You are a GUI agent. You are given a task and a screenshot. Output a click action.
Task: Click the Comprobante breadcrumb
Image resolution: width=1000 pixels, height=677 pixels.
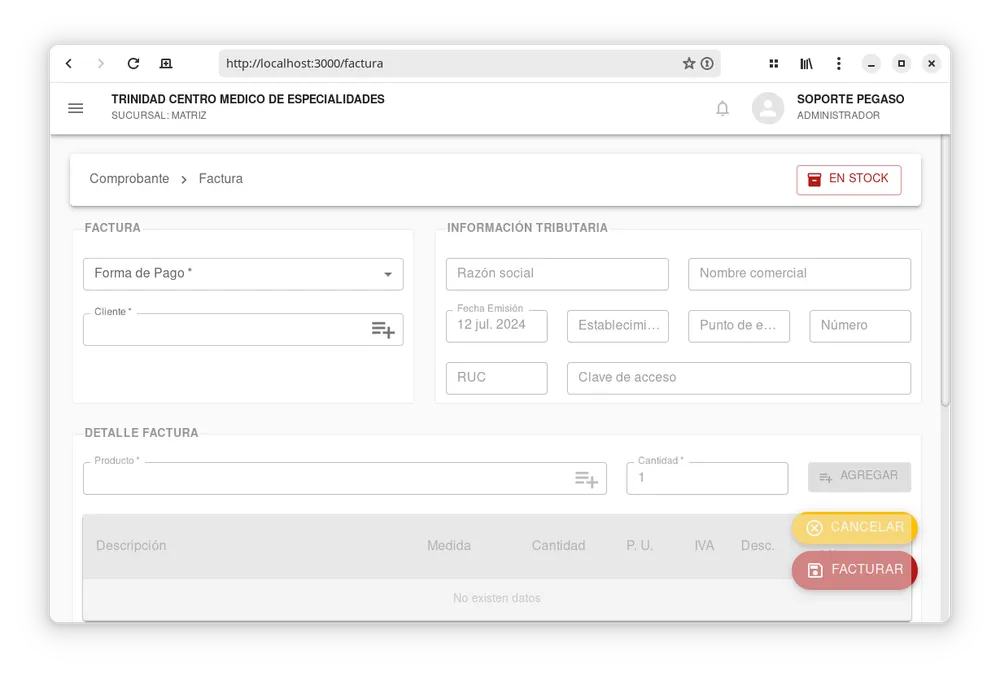(129, 178)
